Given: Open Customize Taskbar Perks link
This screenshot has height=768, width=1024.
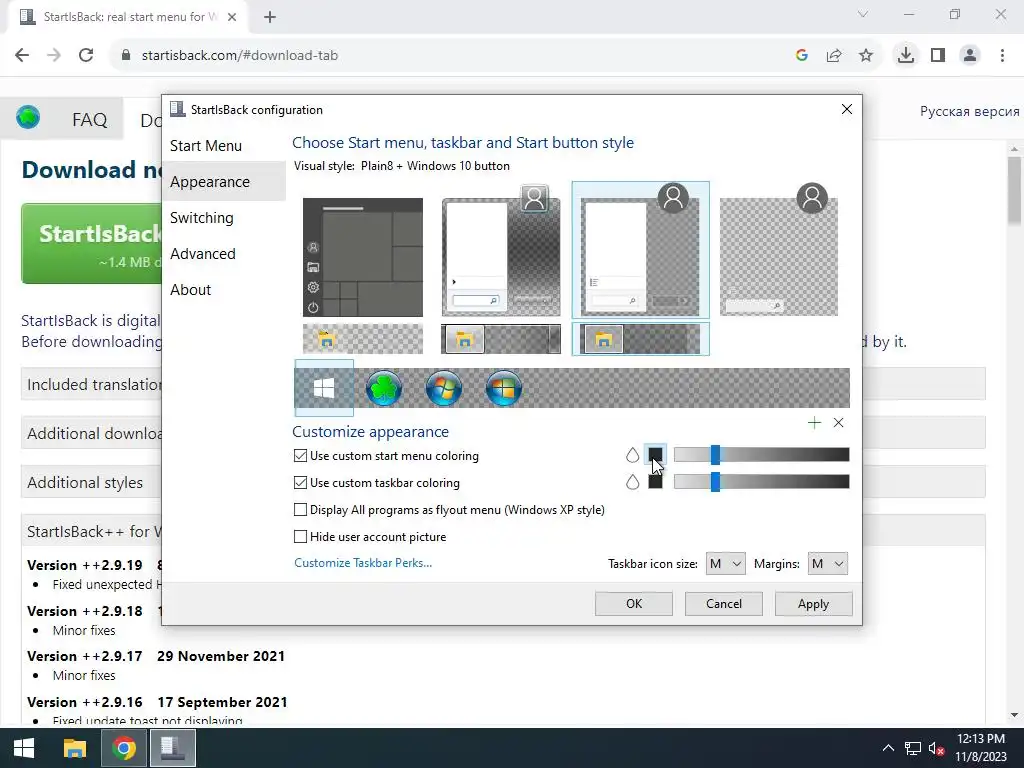Looking at the screenshot, I should click(x=363, y=563).
